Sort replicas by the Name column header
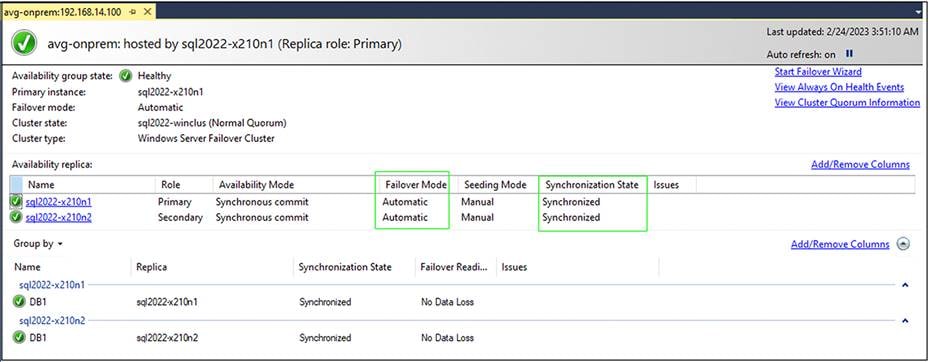929x362 pixels. pos(89,185)
